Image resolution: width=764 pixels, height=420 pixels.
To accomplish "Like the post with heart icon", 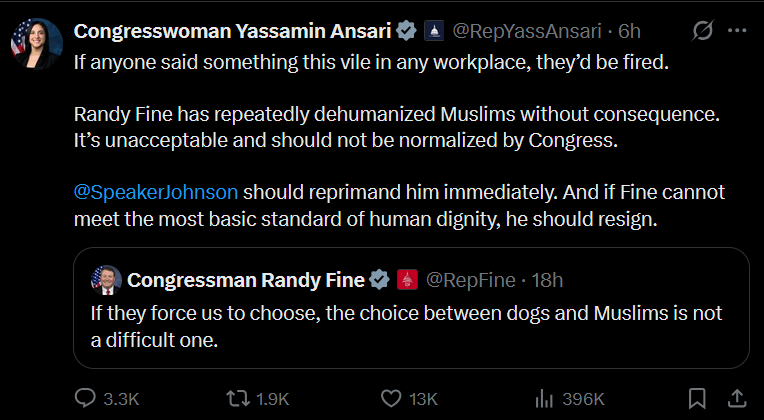I will (390, 399).
